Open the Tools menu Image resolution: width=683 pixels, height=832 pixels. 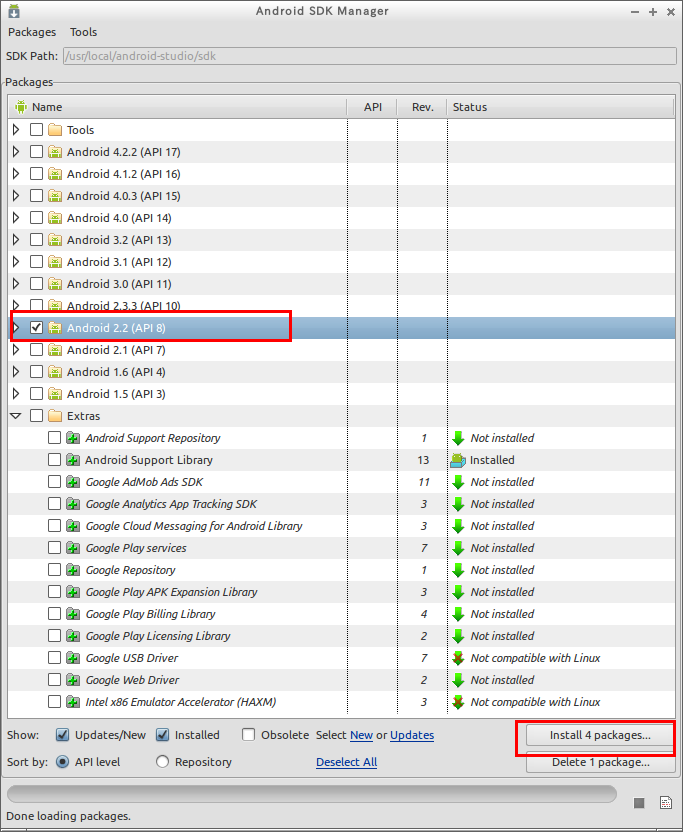tap(83, 32)
